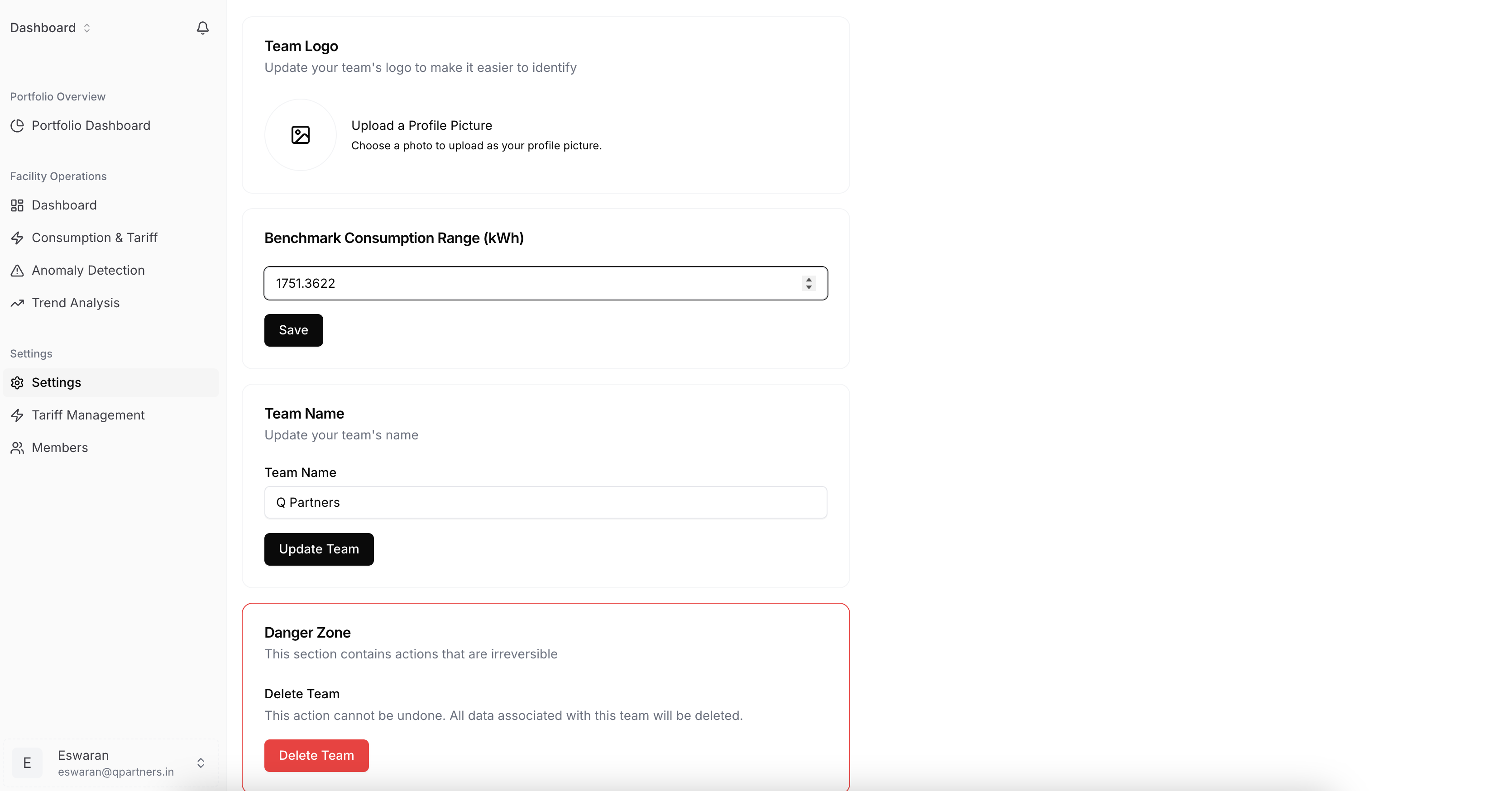Click the Consumption & Tariff lightning icon
Viewport: 1512px width, 791px height.
tap(18, 238)
